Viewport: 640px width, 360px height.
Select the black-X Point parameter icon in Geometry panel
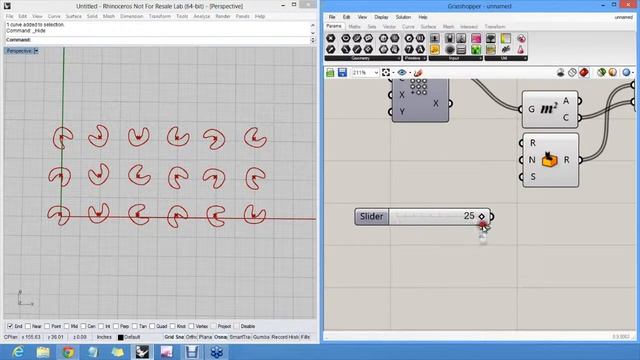331,38
